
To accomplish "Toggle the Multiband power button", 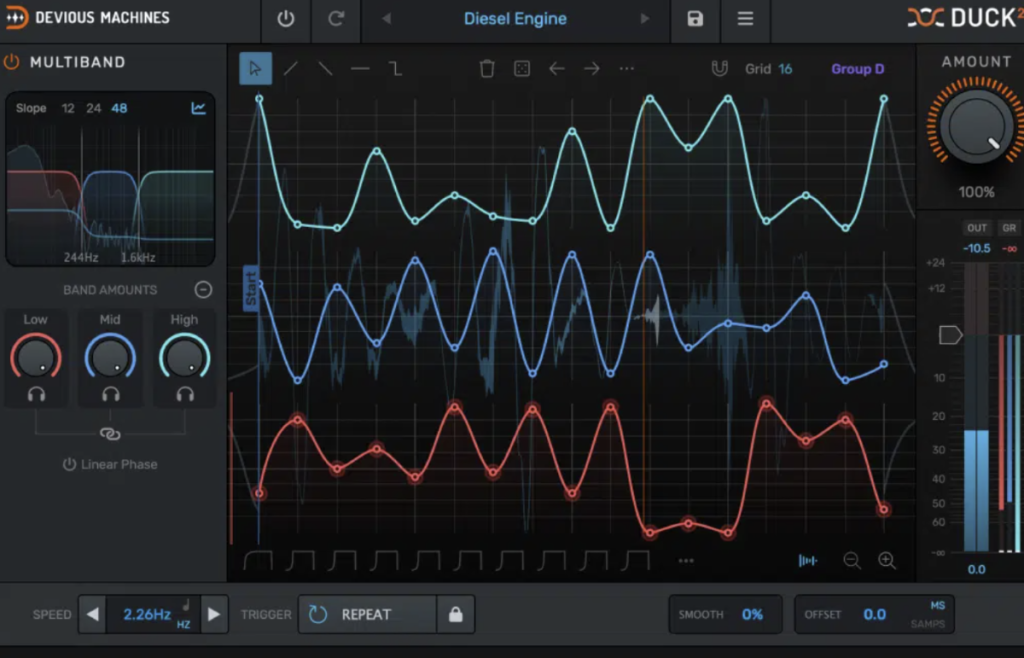I will (12, 62).
